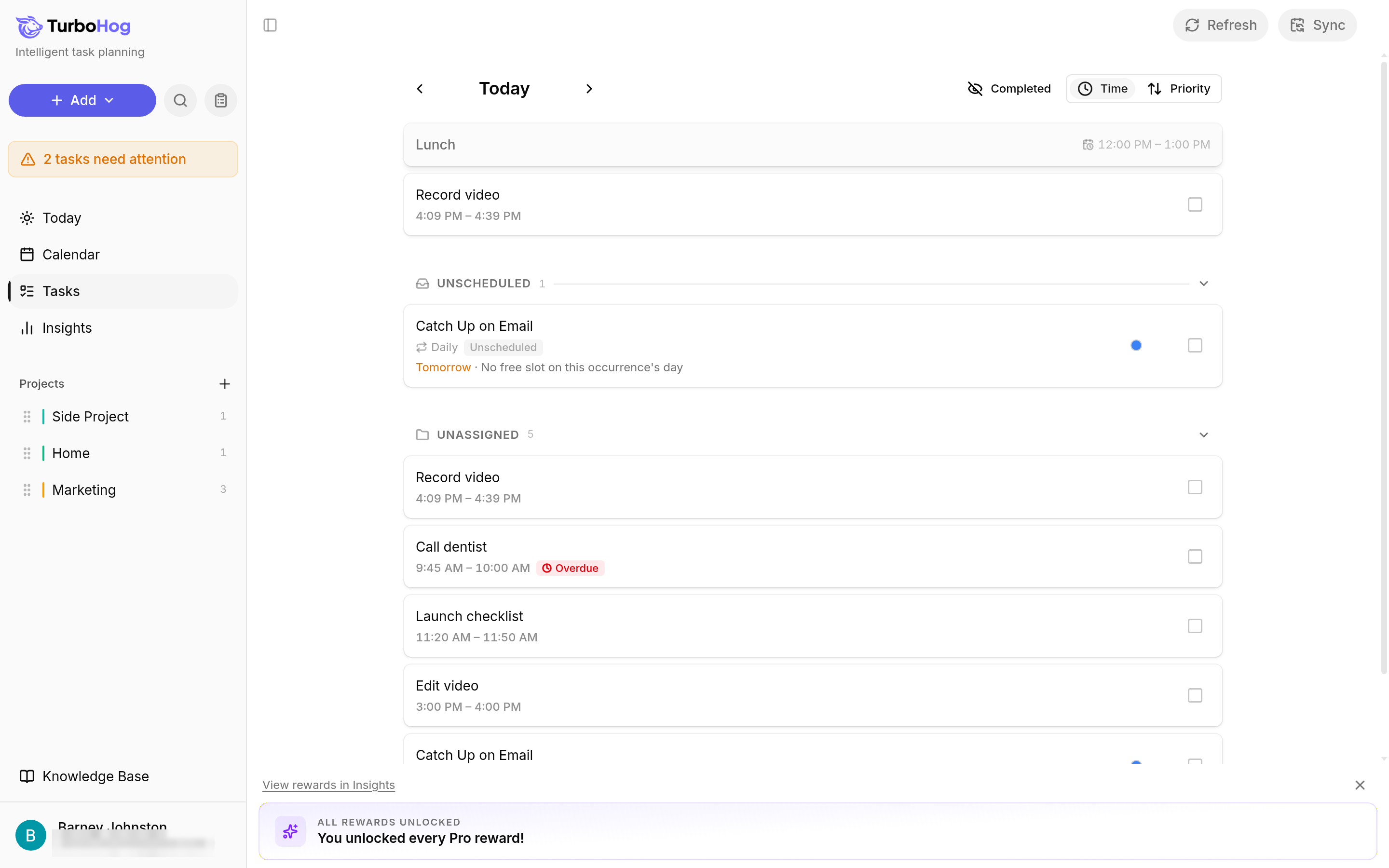Check off Record video under Unassigned
The height and width of the screenshot is (868, 1389).
[1195, 487]
